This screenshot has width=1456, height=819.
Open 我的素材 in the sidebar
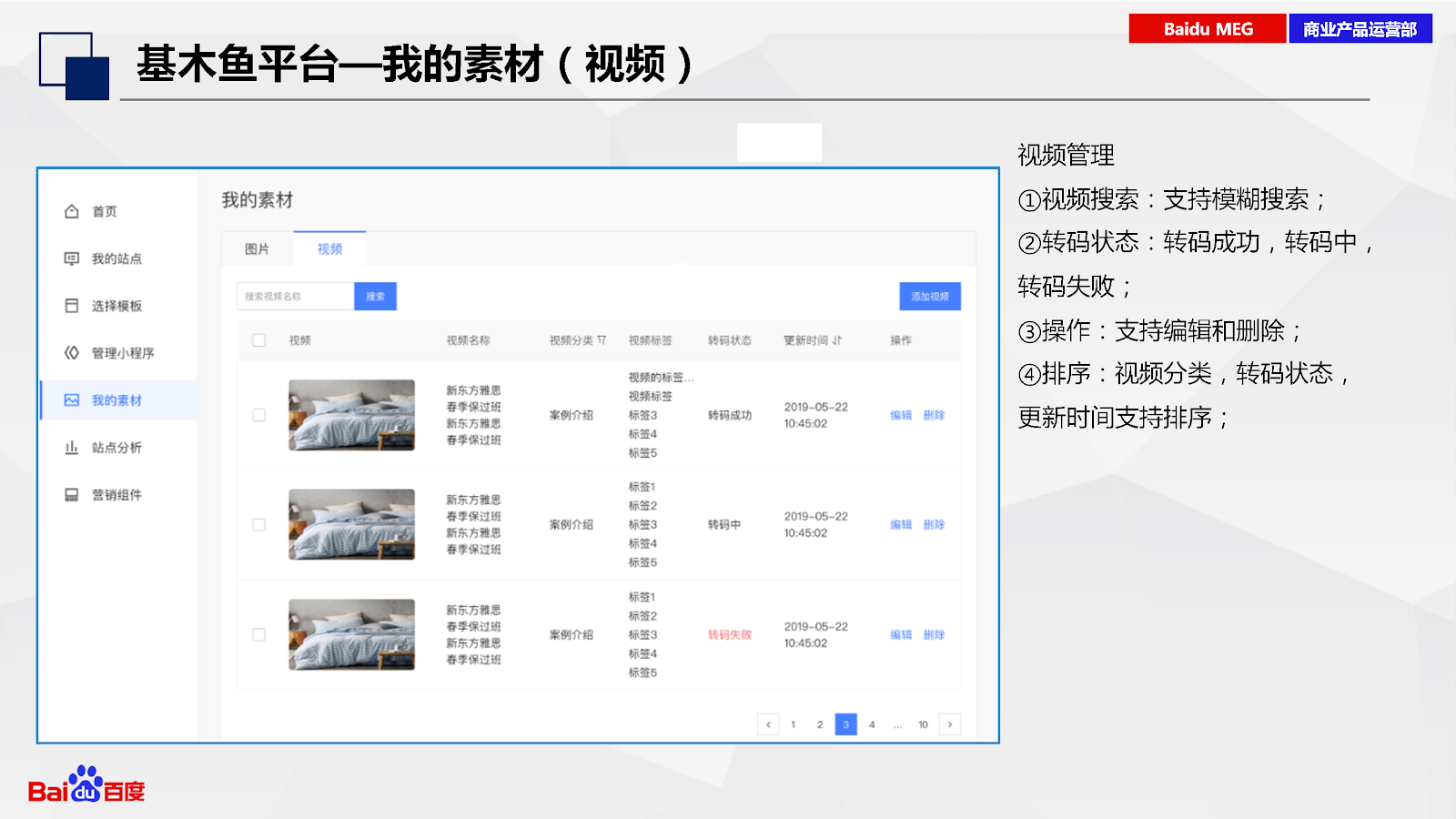[x=119, y=400]
